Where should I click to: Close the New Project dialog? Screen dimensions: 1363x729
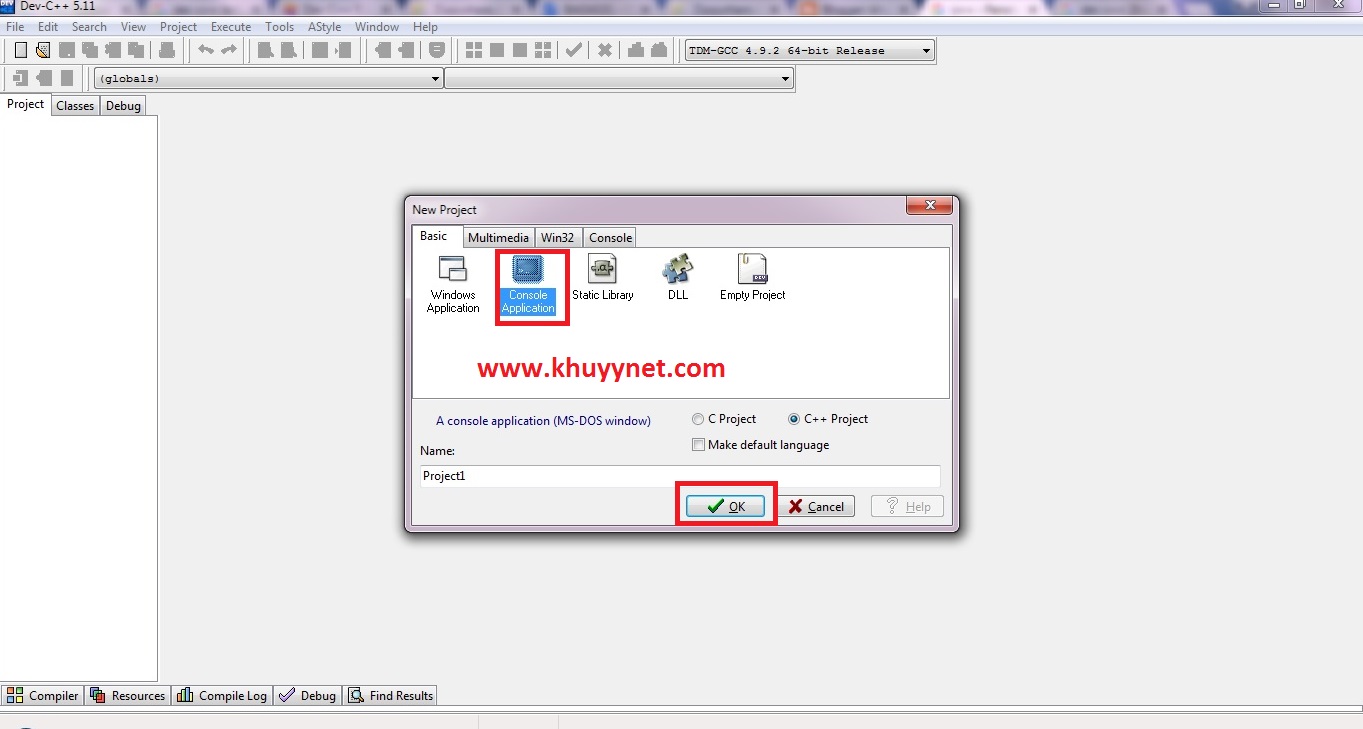[928, 205]
